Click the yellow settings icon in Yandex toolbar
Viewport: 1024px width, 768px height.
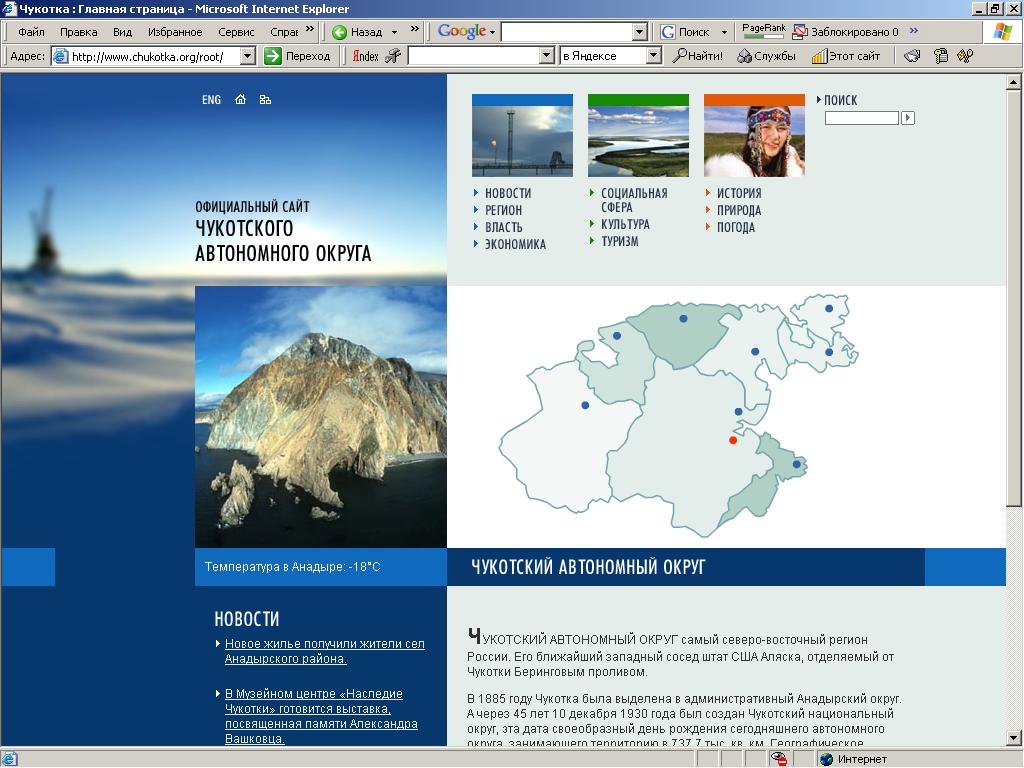[x=940, y=56]
